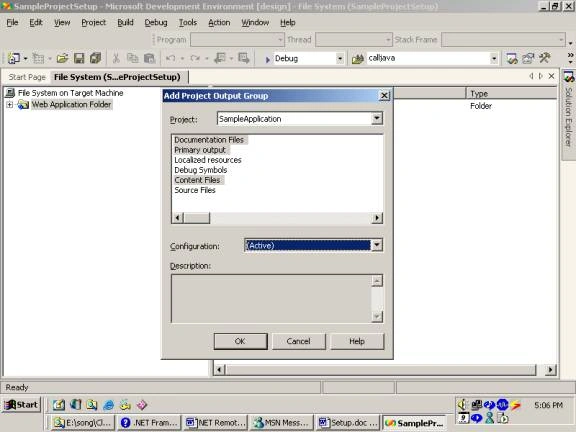Click the New Project toolbar icon

(14, 58)
